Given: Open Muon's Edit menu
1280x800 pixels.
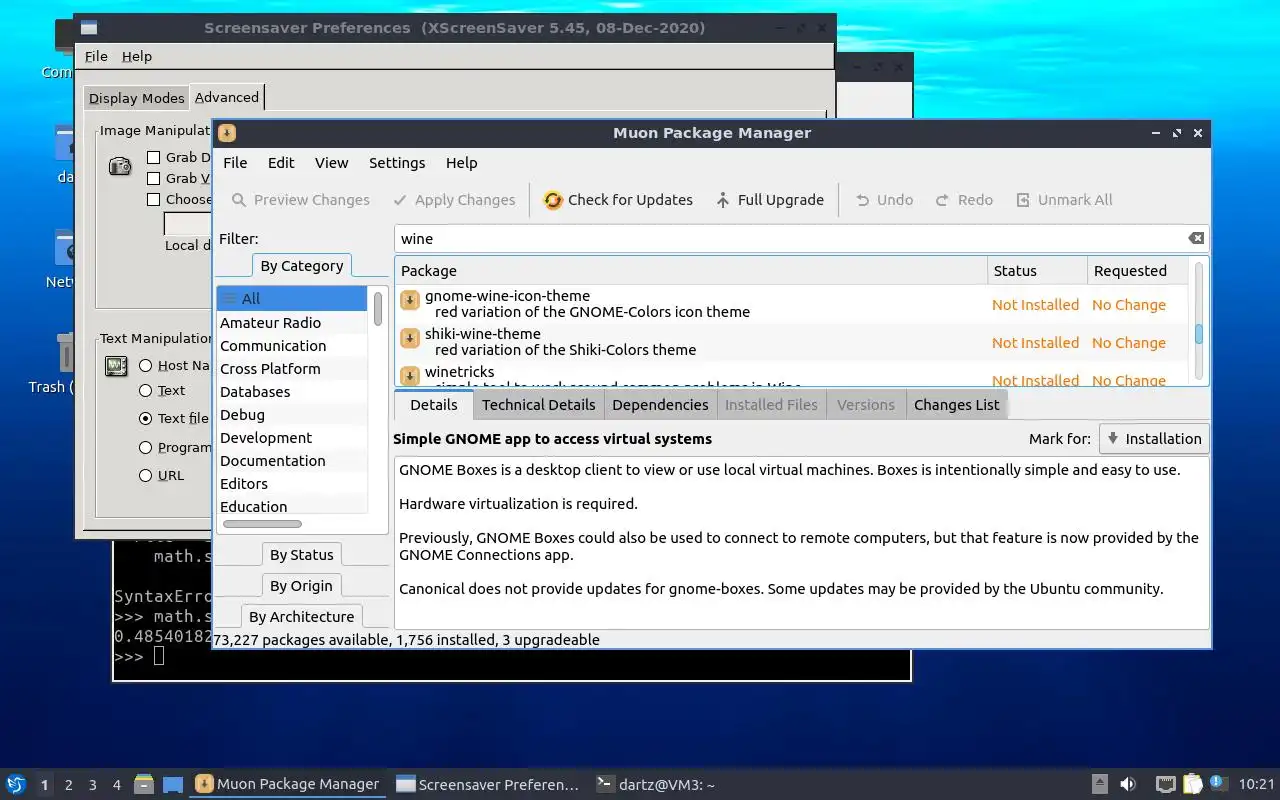Looking at the screenshot, I should [x=281, y=163].
